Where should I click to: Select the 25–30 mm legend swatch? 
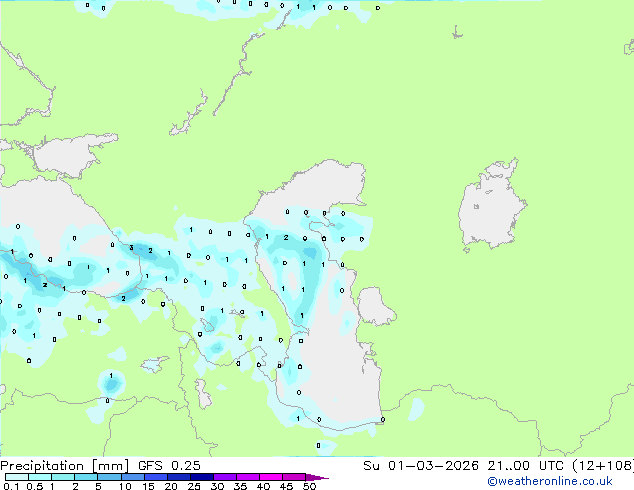(x=202, y=477)
